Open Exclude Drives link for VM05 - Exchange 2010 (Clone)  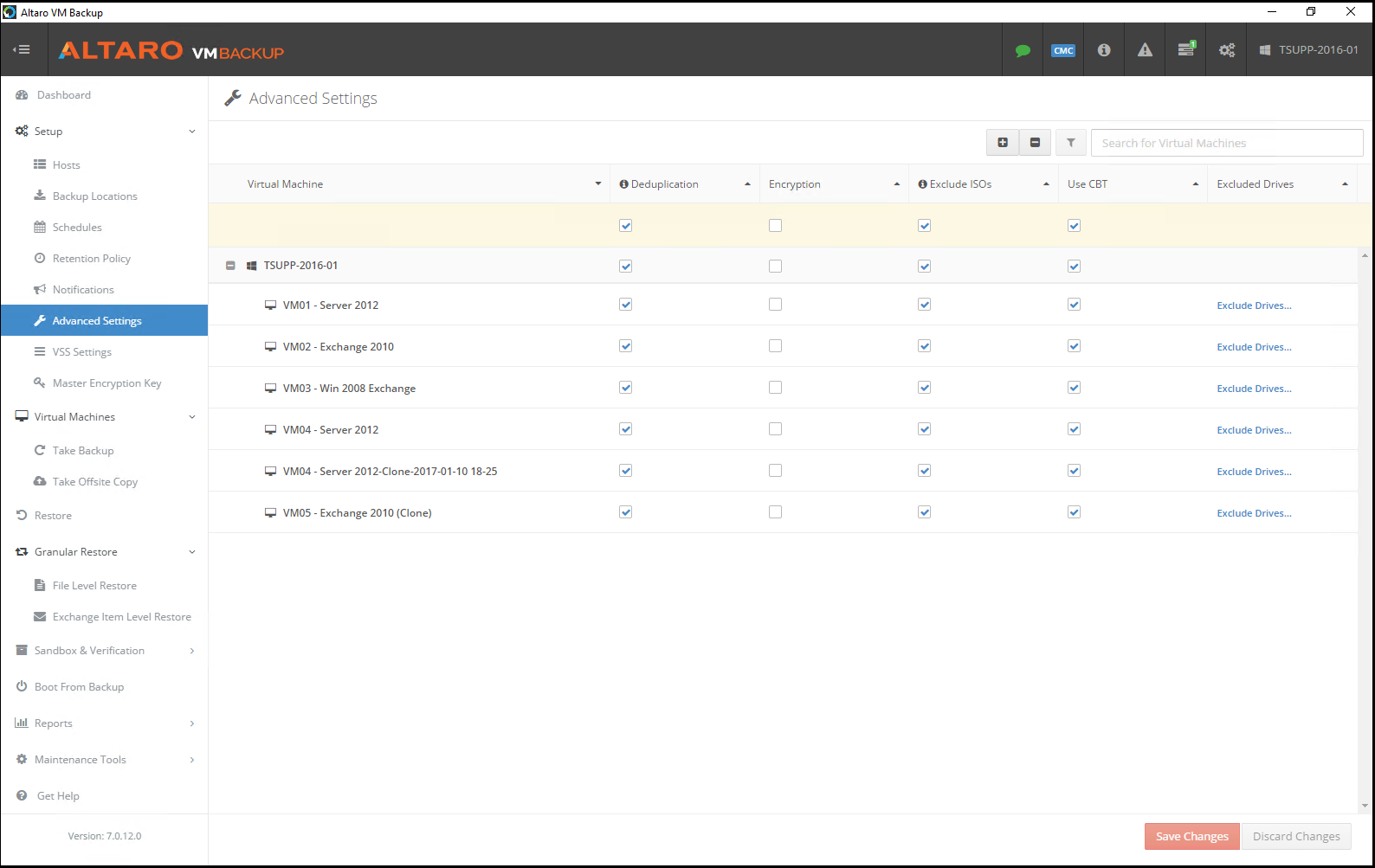pos(1254,513)
